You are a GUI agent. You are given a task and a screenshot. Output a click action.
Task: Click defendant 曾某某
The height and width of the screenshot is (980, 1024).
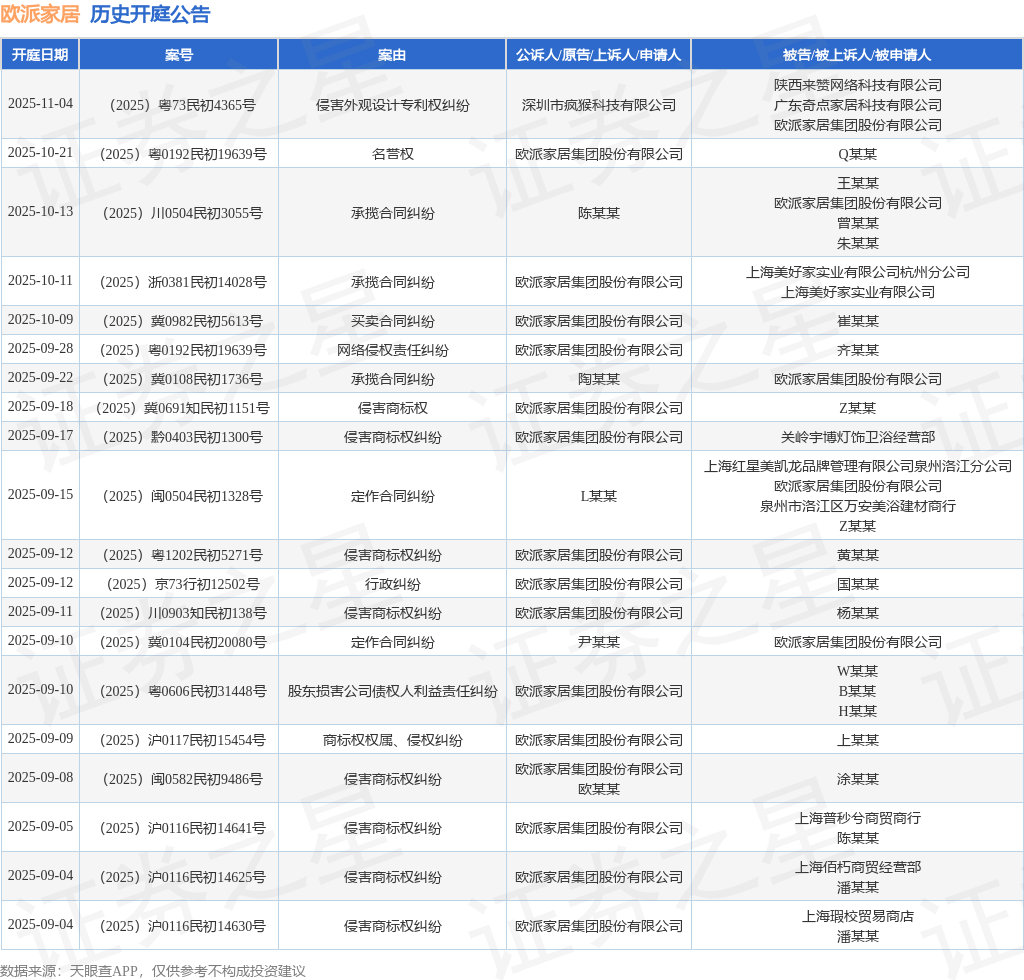pyautogui.click(x=857, y=223)
